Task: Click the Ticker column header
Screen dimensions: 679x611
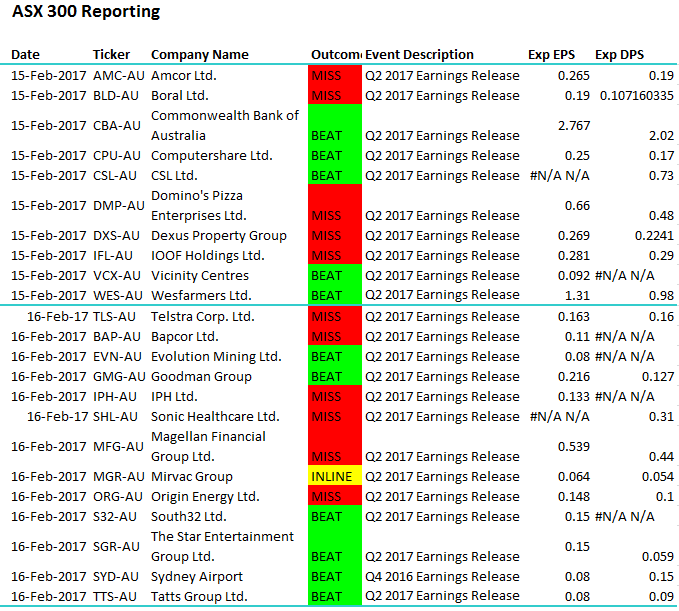Action: point(111,55)
